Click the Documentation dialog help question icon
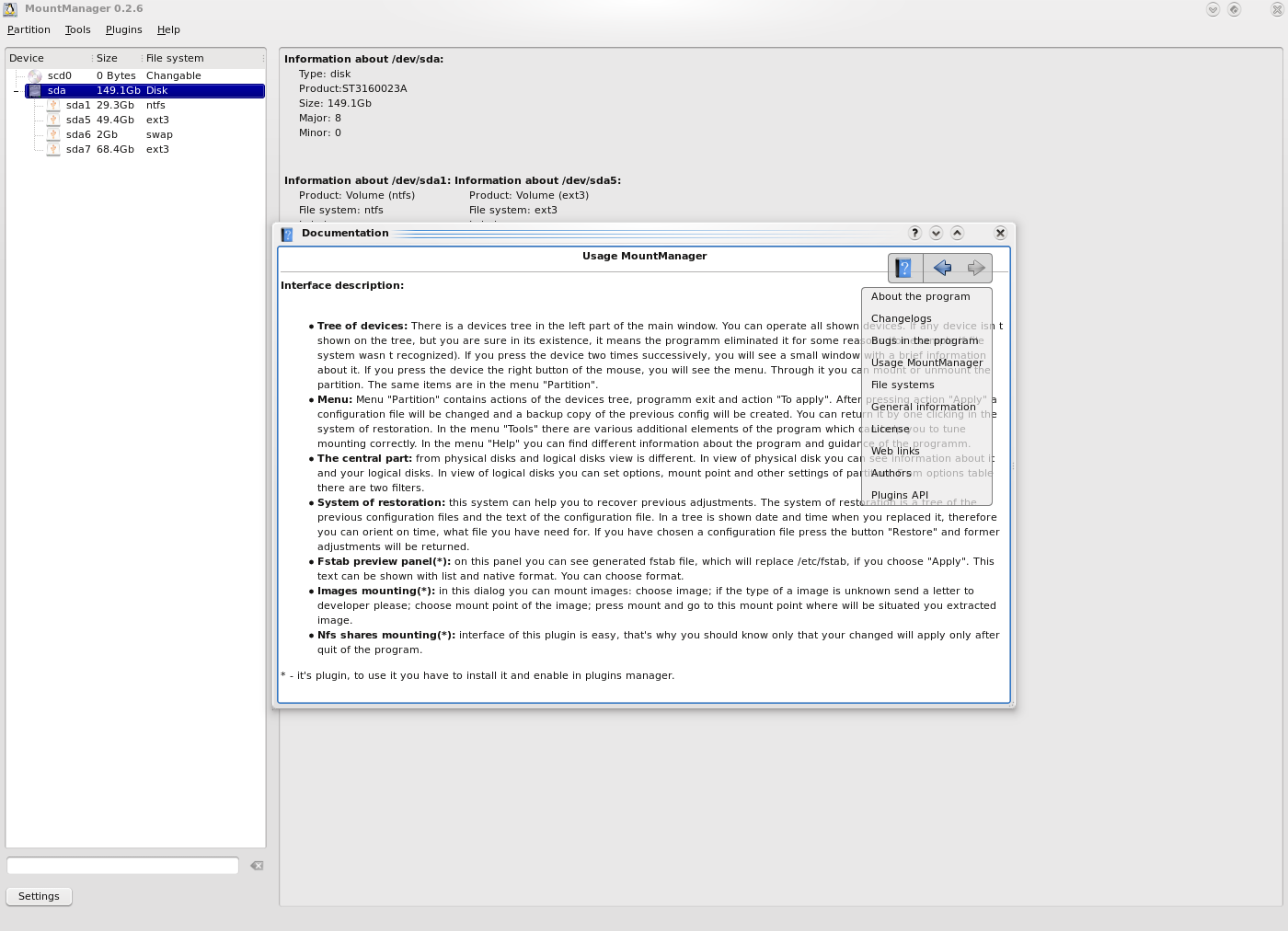The width and height of the screenshot is (1288, 931). coord(914,233)
